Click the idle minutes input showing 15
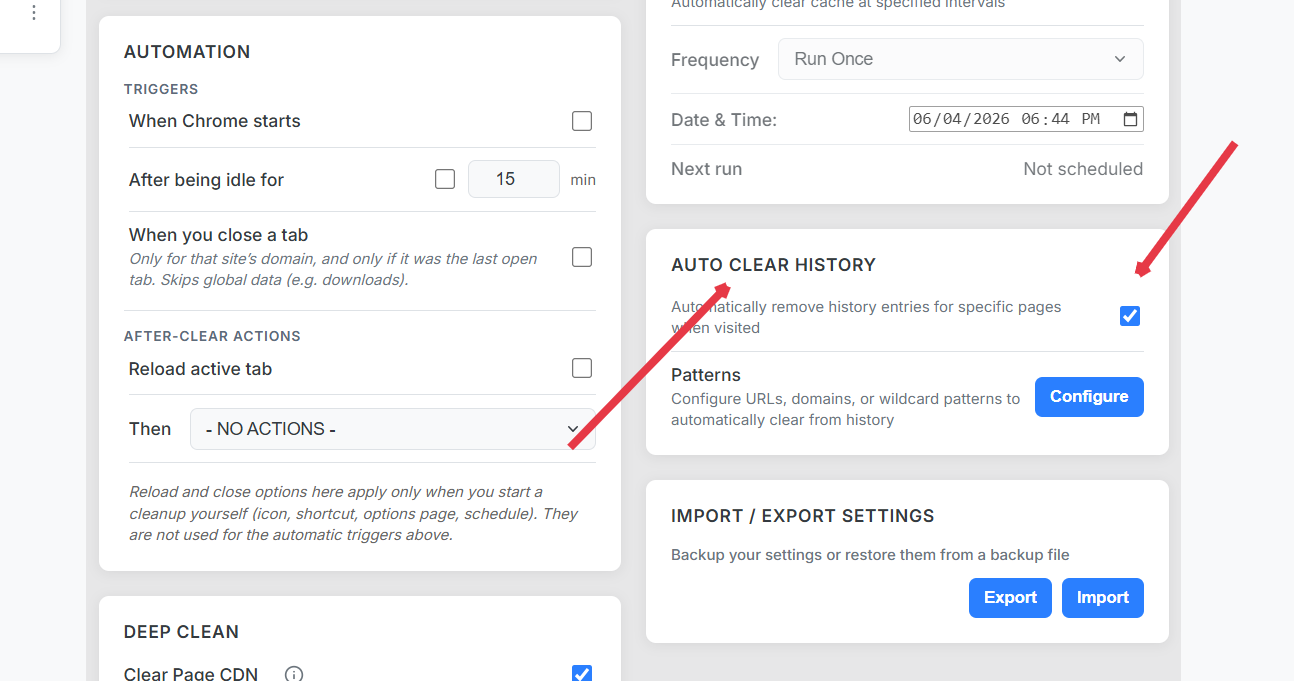This screenshot has width=1294, height=681. [x=514, y=179]
